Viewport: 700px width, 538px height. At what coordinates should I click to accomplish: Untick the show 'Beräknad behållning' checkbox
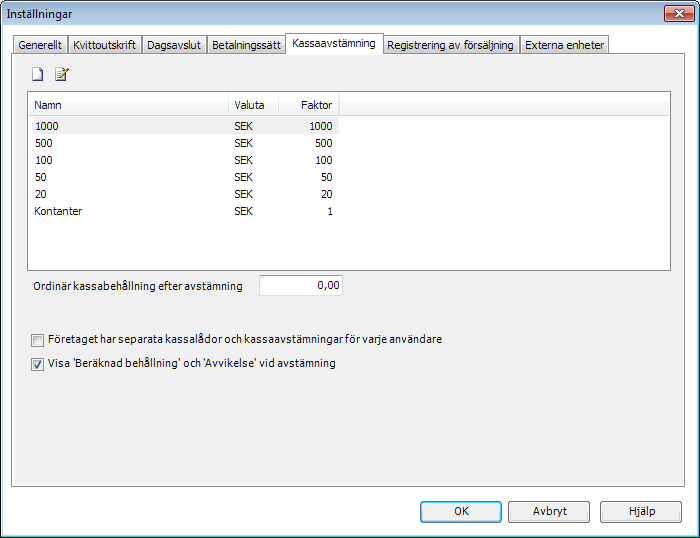(38, 364)
